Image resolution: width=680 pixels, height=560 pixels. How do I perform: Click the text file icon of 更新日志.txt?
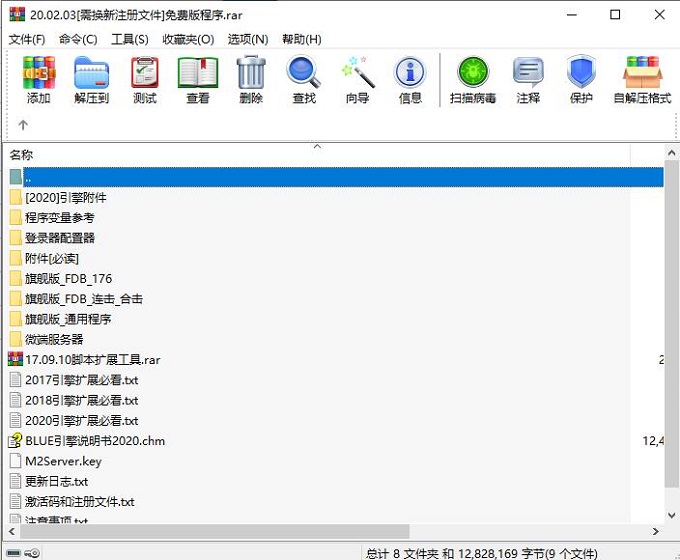tap(15, 481)
